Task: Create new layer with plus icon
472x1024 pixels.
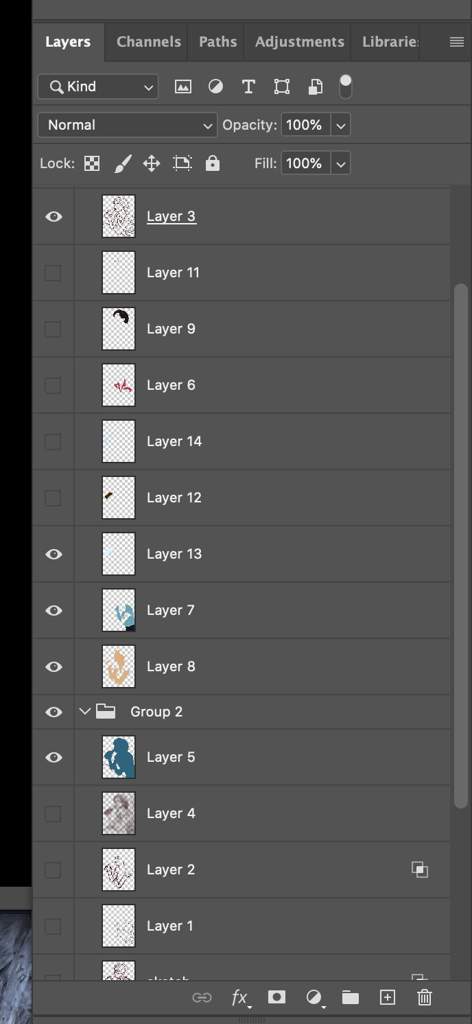Action: coord(388,997)
